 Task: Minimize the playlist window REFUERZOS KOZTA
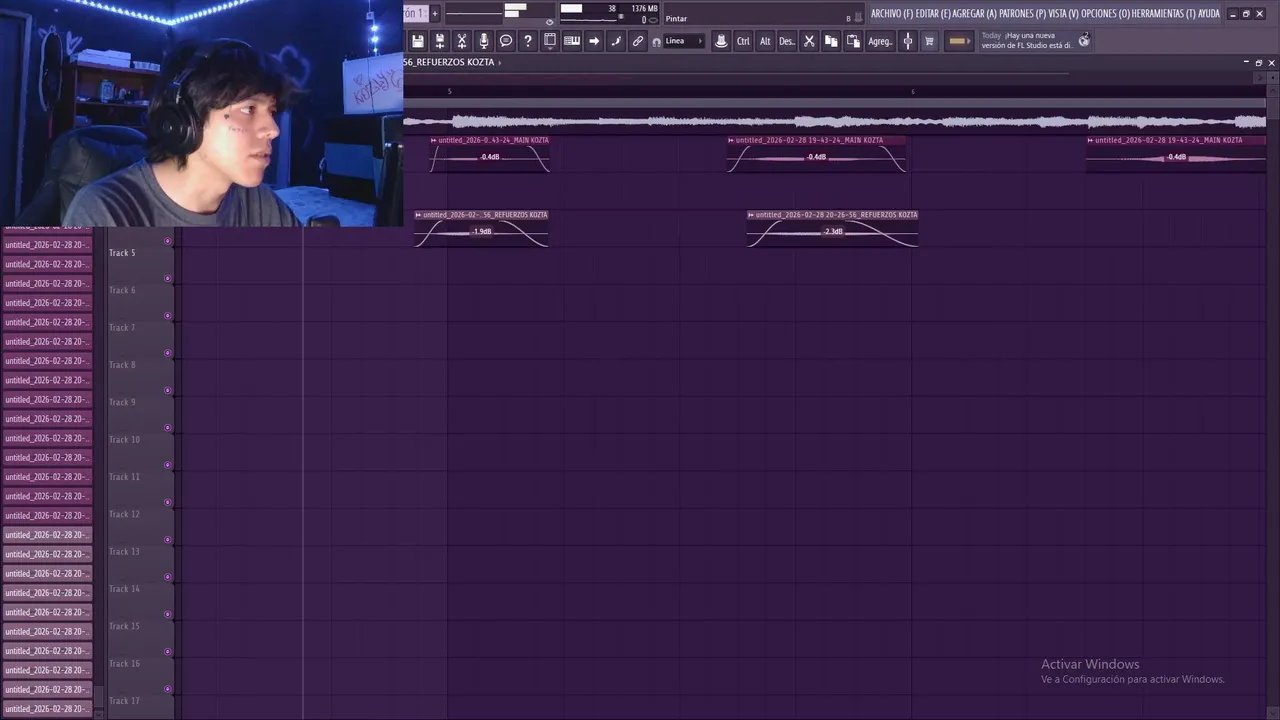(x=1246, y=62)
